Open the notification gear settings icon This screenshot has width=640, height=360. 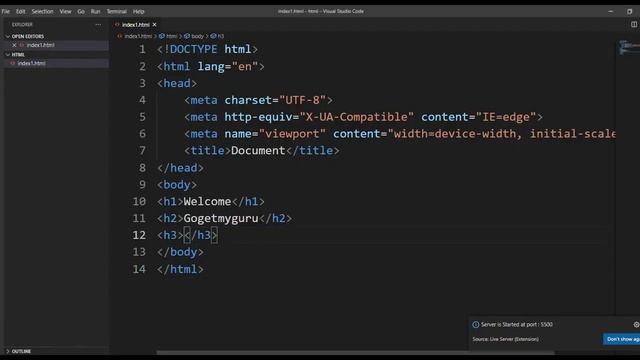click(x=636, y=324)
